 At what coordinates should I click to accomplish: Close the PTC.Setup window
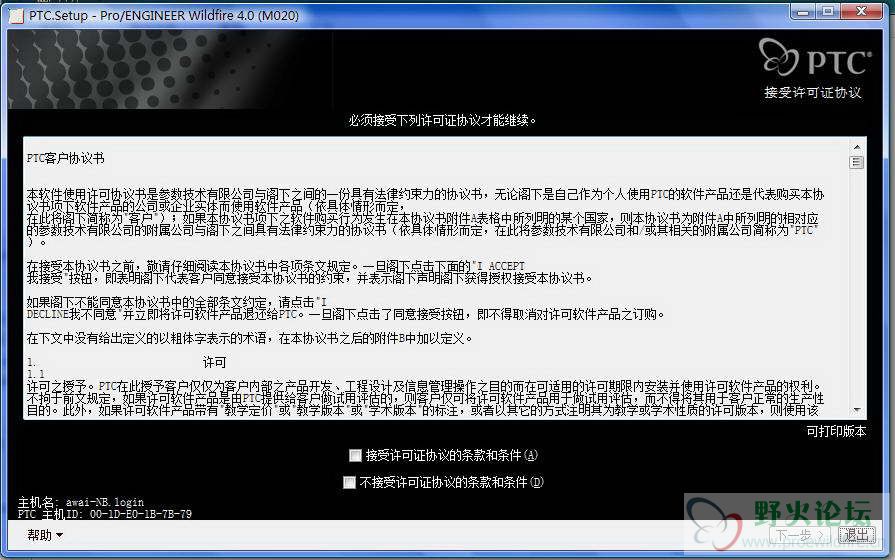tap(862, 11)
